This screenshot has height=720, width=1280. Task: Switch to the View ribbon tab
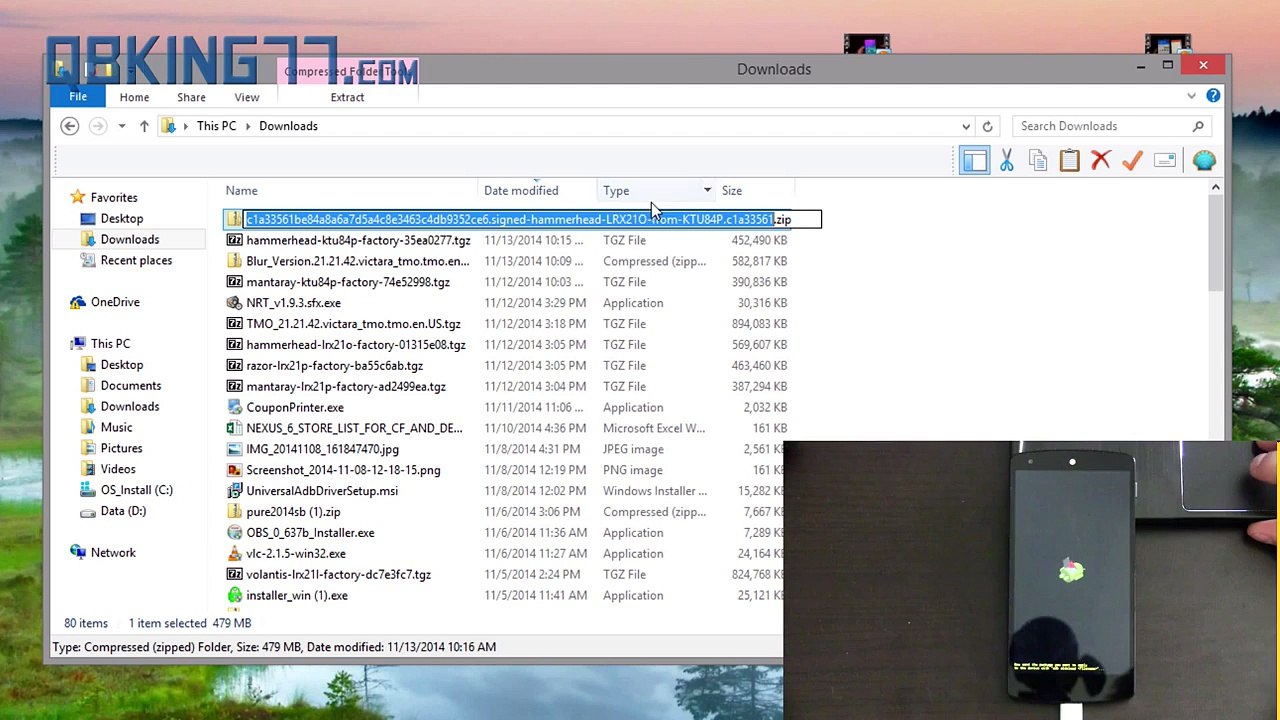pos(247,97)
